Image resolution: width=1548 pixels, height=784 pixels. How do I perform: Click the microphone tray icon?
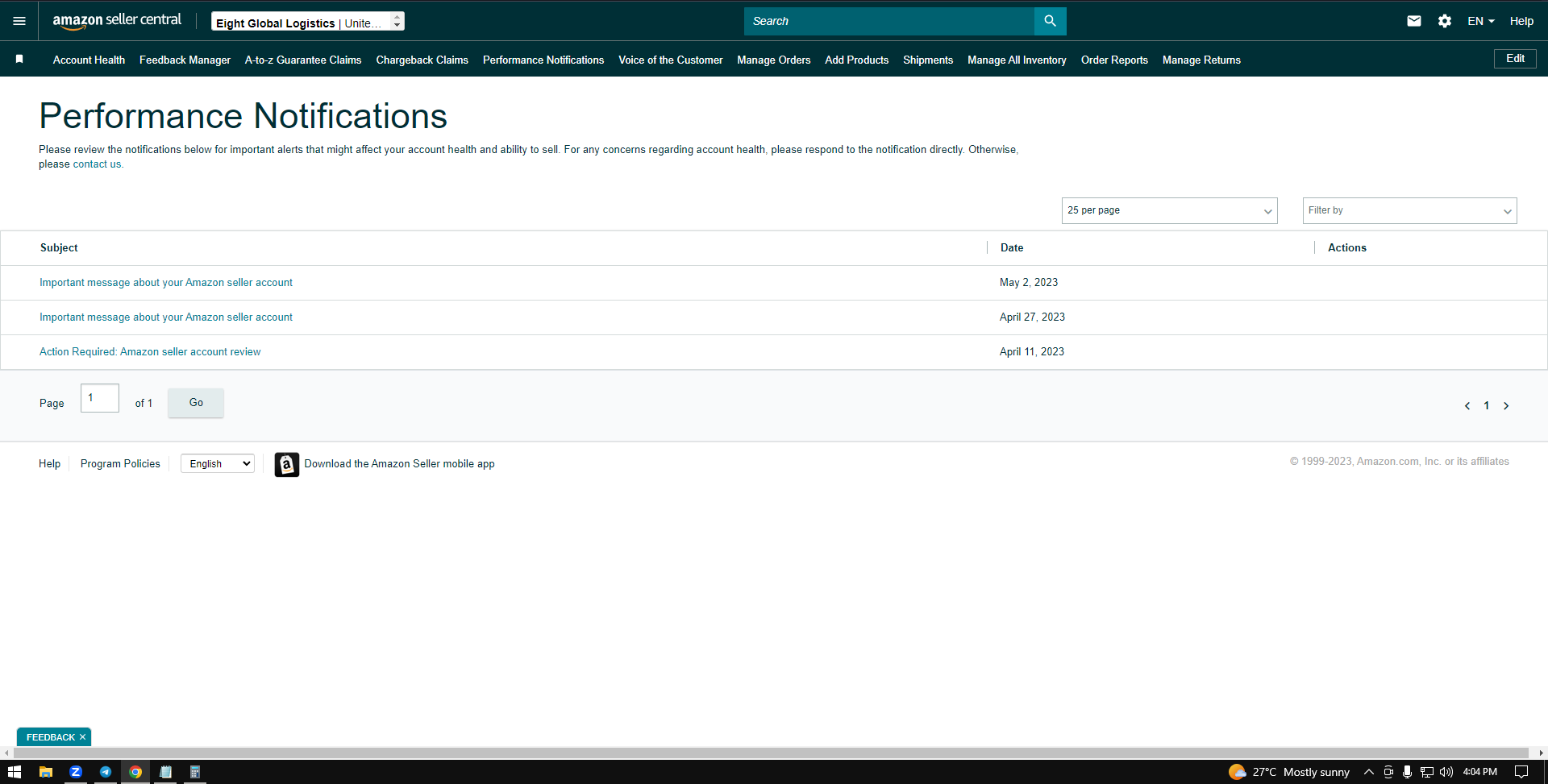pyautogui.click(x=1407, y=772)
